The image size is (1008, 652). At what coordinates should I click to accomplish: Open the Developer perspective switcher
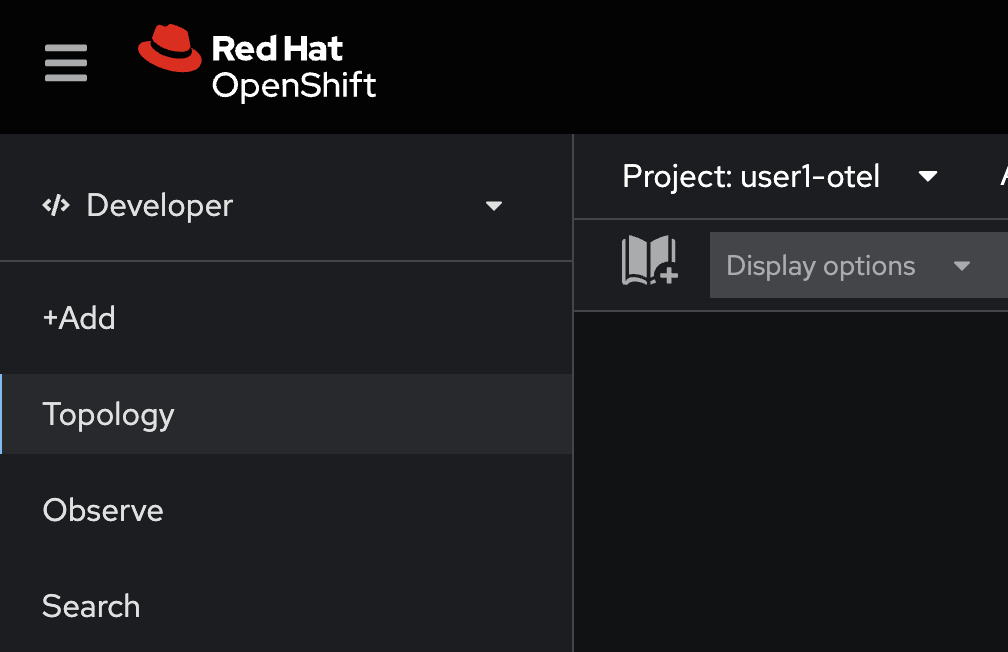(x=272, y=206)
